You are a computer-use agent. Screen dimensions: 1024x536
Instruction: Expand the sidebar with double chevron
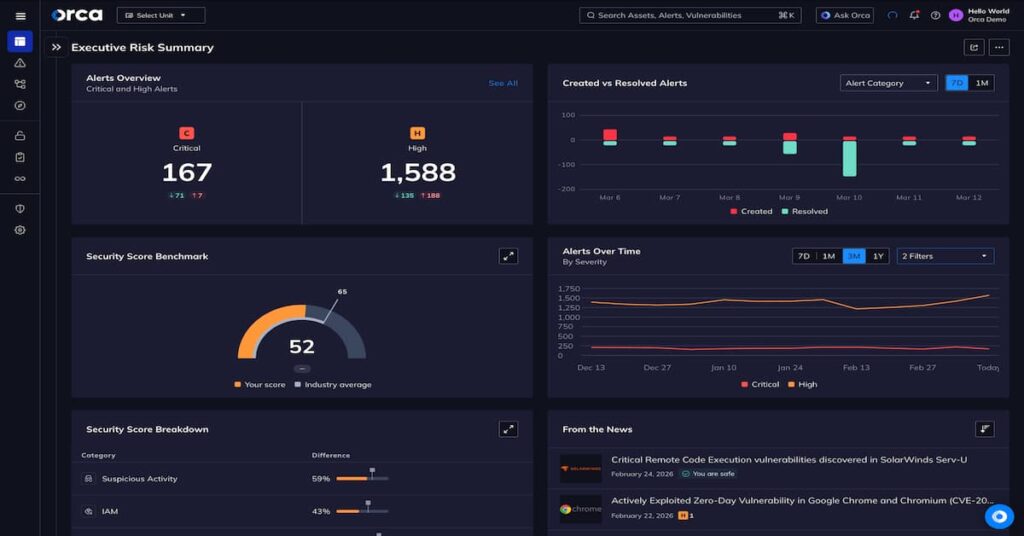56,47
